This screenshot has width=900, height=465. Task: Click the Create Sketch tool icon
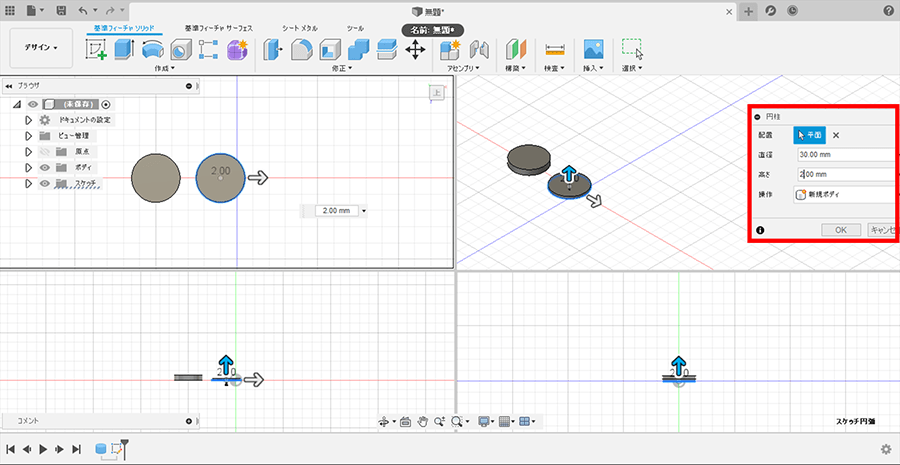click(x=98, y=49)
